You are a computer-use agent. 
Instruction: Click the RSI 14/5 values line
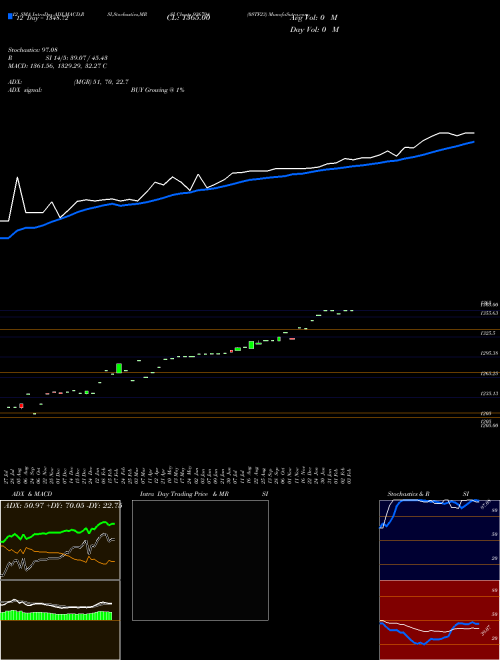tap(58, 58)
